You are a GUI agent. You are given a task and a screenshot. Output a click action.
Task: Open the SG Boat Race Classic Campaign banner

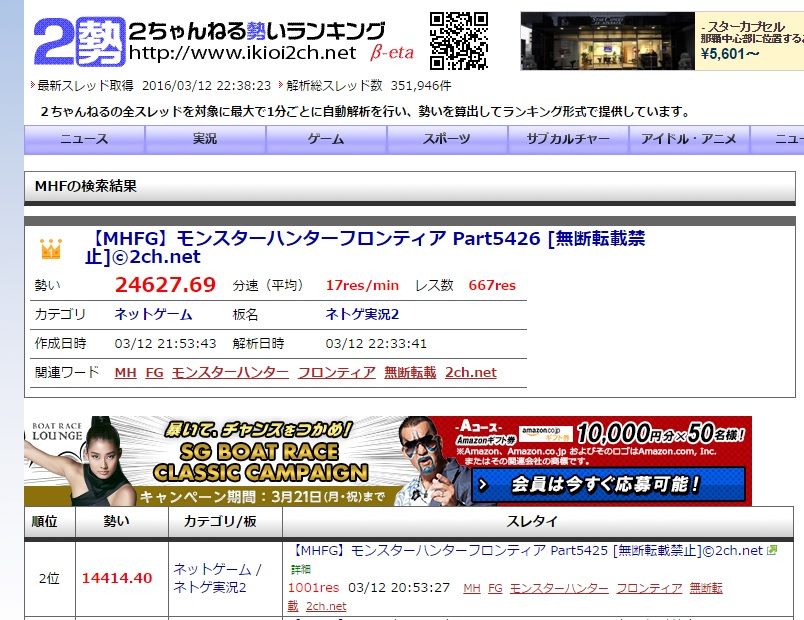(x=388, y=461)
